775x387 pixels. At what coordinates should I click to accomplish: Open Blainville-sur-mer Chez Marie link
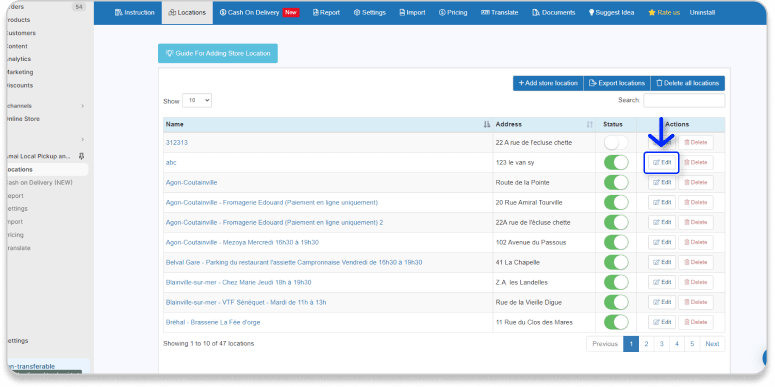click(x=238, y=282)
